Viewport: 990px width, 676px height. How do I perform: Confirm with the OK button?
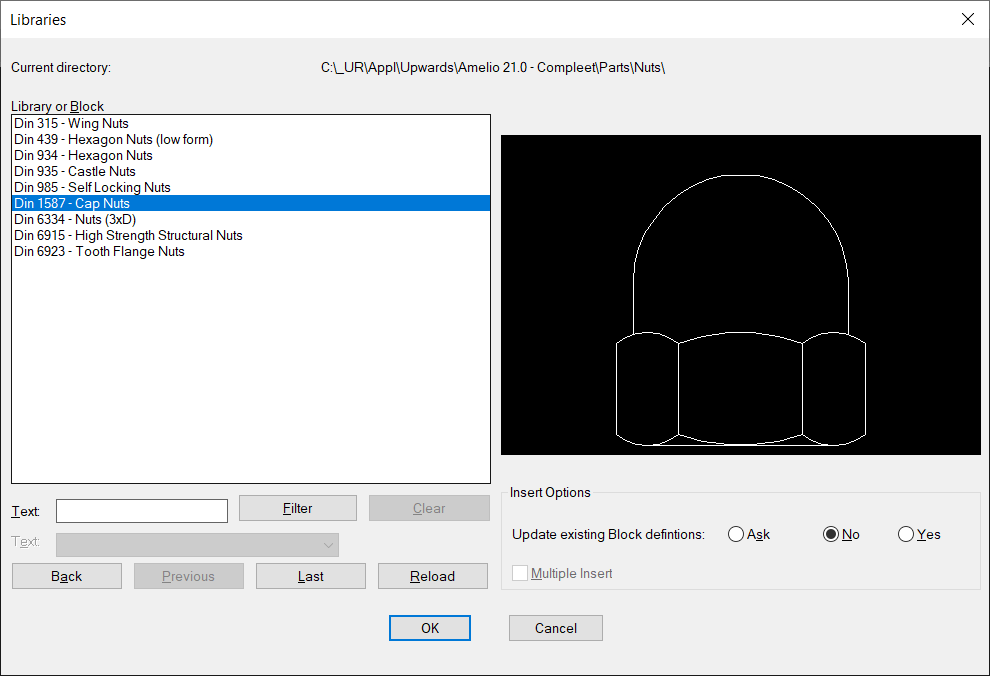430,628
